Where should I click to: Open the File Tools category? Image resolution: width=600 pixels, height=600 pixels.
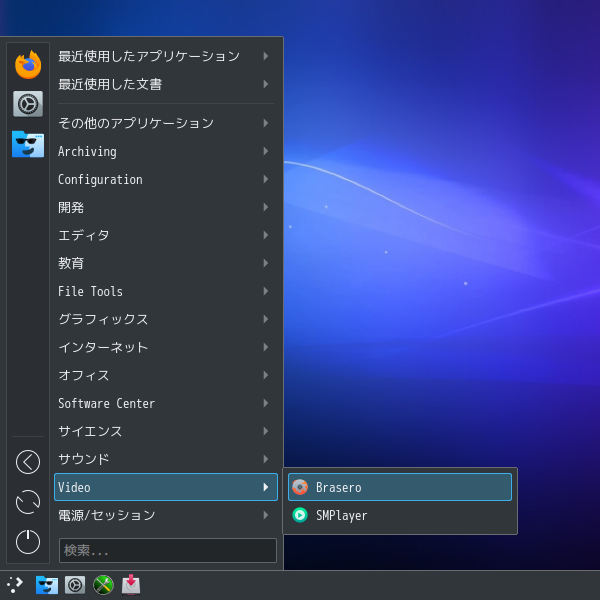166,291
